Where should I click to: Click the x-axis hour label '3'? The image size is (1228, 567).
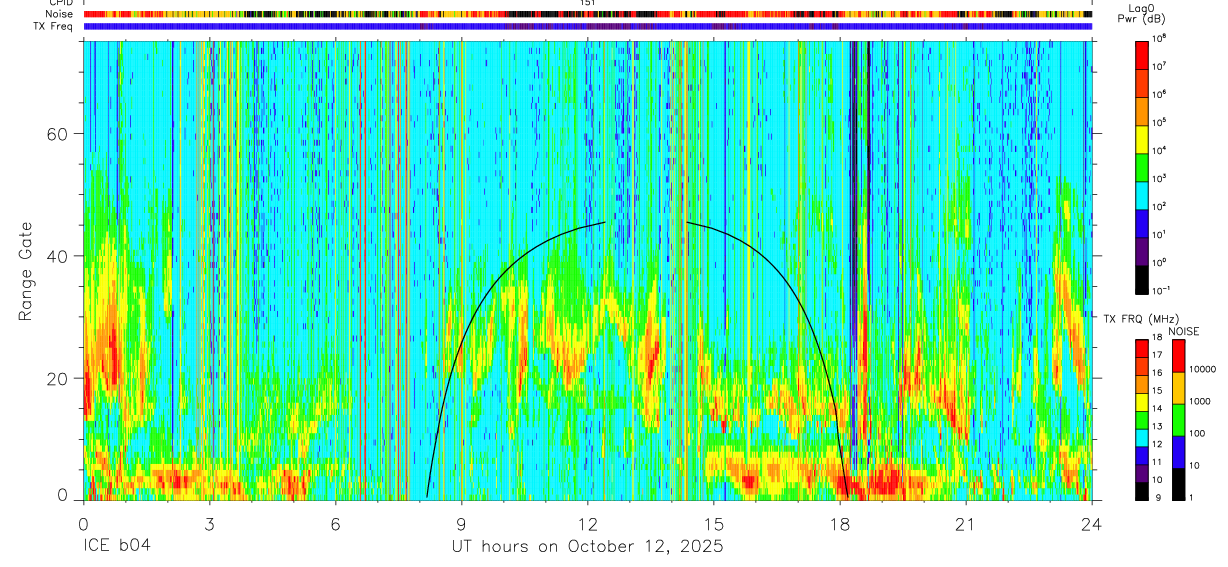(x=209, y=524)
